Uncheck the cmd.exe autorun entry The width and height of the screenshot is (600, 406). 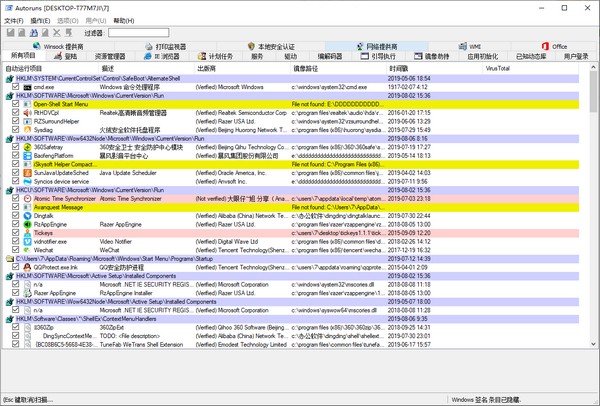pos(15,87)
